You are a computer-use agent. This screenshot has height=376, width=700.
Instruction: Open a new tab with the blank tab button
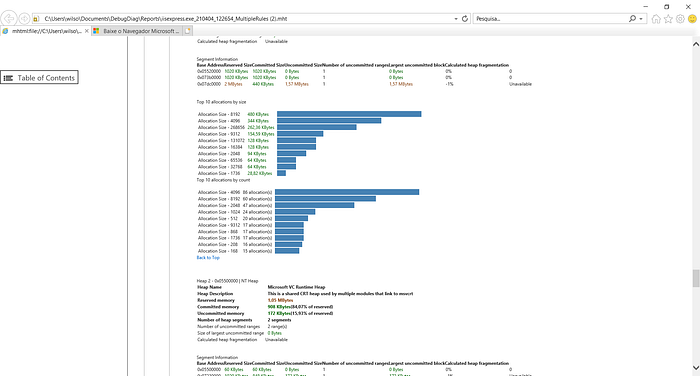coord(188,31)
